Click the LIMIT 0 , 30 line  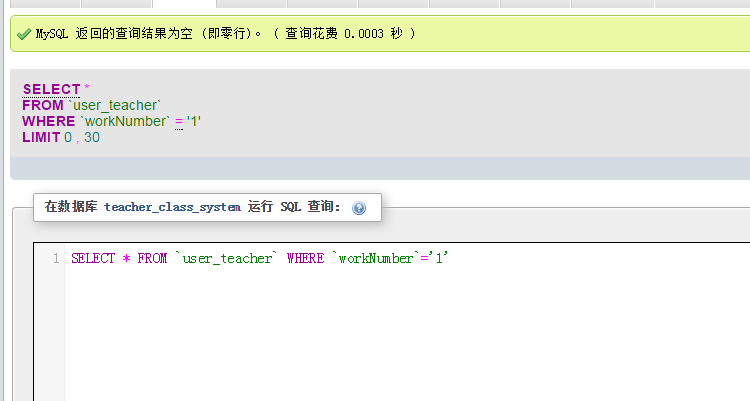(x=61, y=137)
